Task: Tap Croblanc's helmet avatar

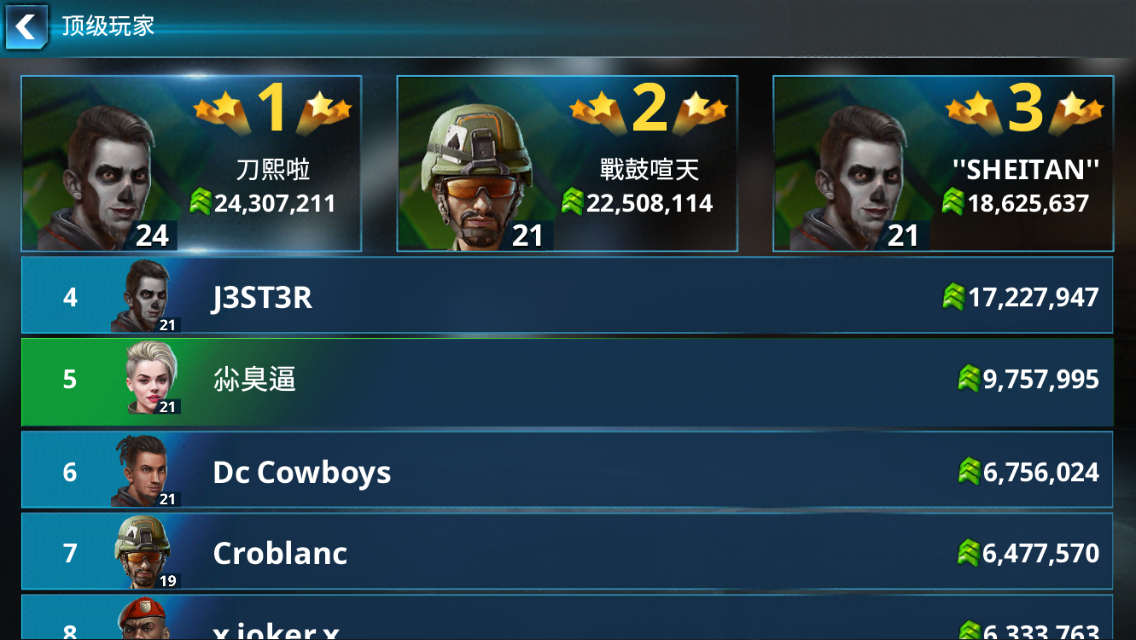Action: [x=144, y=552]
